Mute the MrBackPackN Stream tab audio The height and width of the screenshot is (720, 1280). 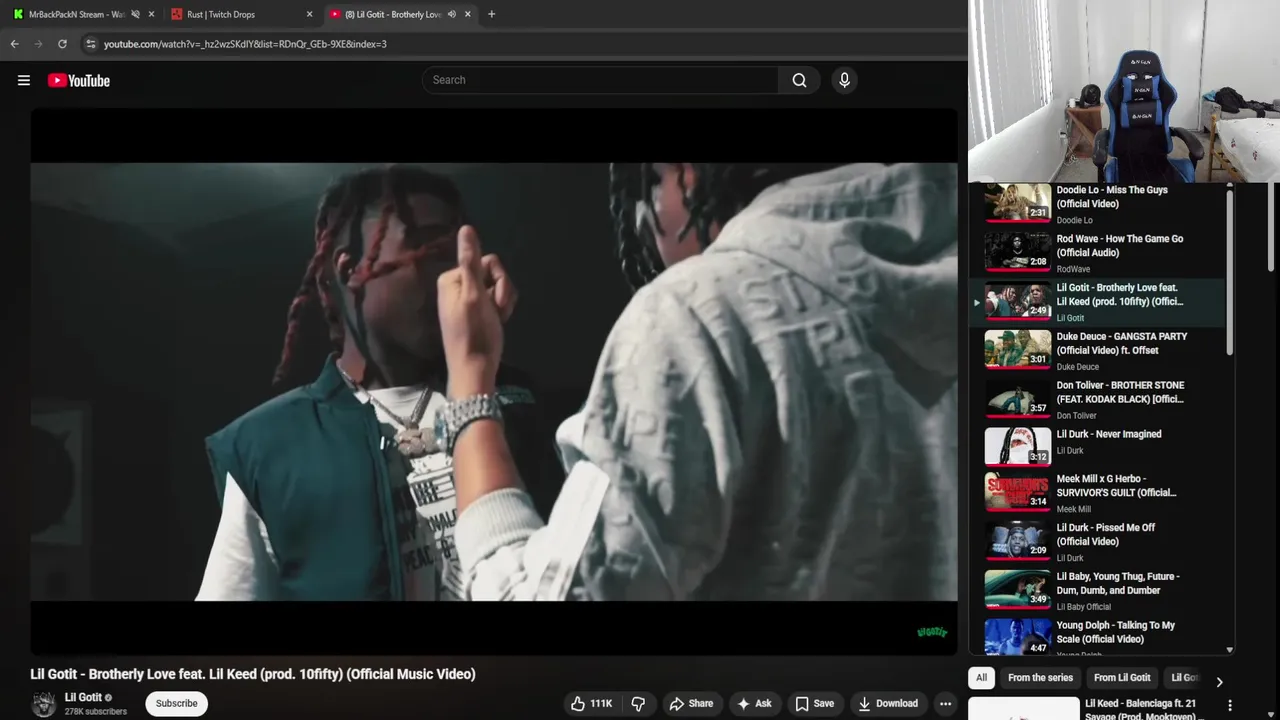(135, 14)
